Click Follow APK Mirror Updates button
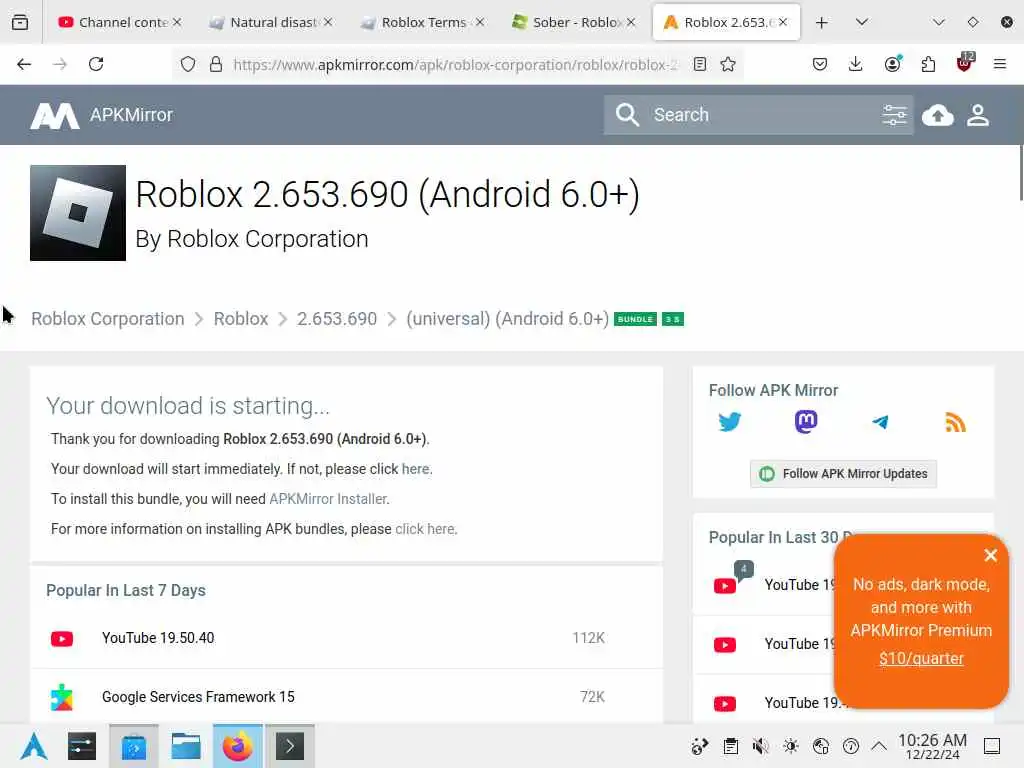 (x=843, y=473)
